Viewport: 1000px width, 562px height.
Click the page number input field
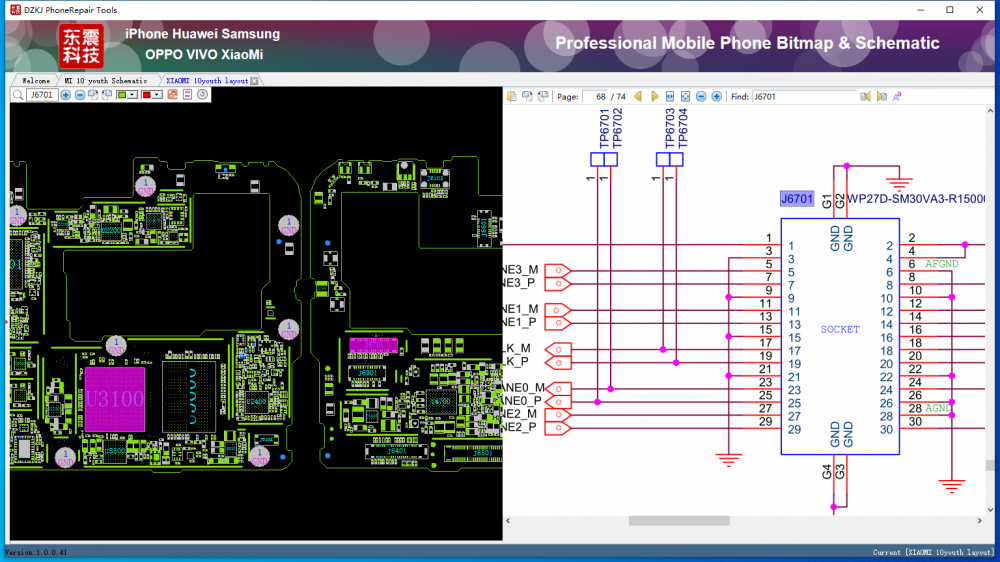[x=595, y=97]
